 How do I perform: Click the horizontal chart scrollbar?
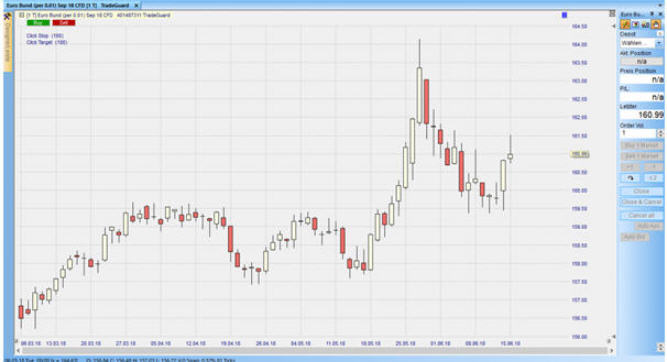[315, 351]
